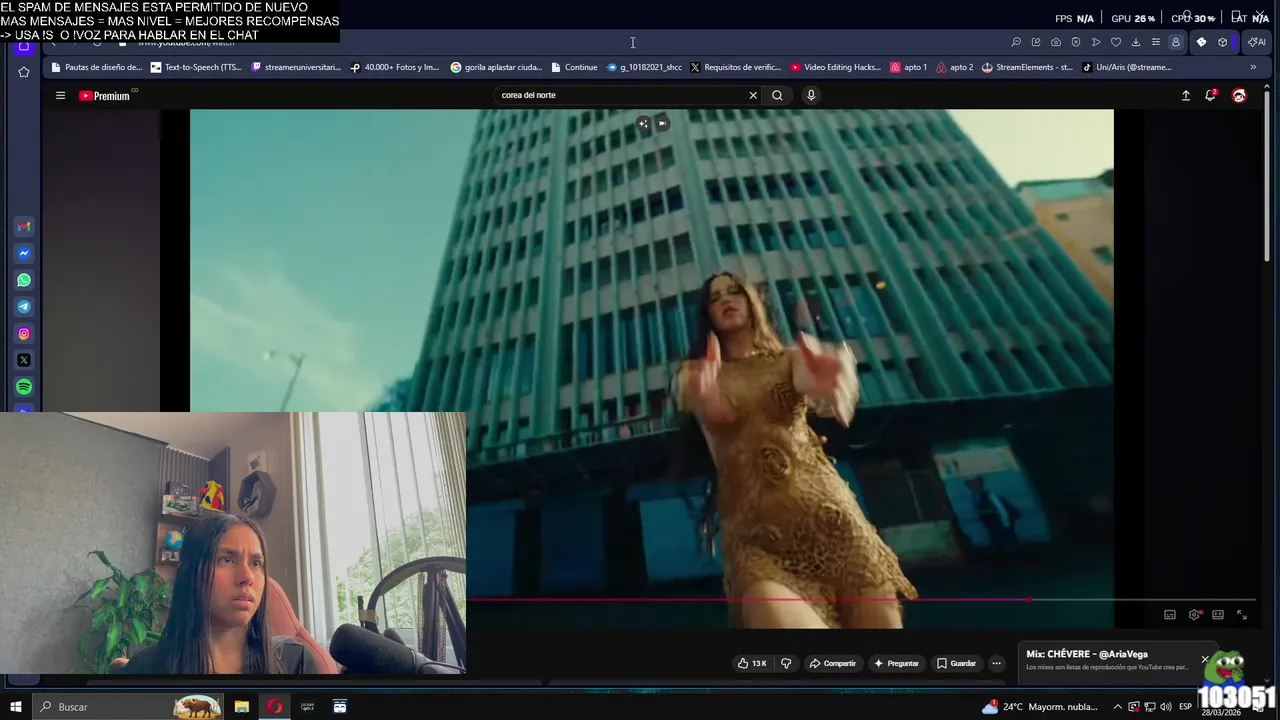
Task: Open YouTube notifications bell
Action: [1210, 95]
